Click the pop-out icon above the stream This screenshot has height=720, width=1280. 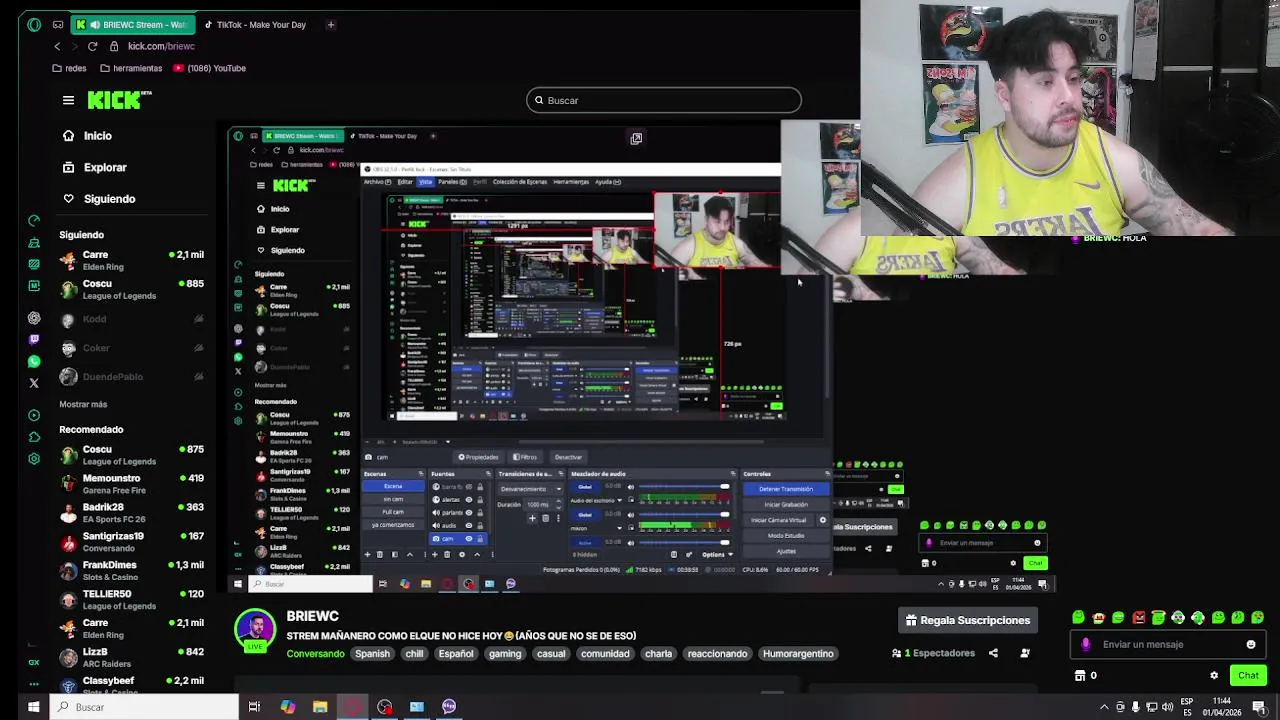click(636, 139)
